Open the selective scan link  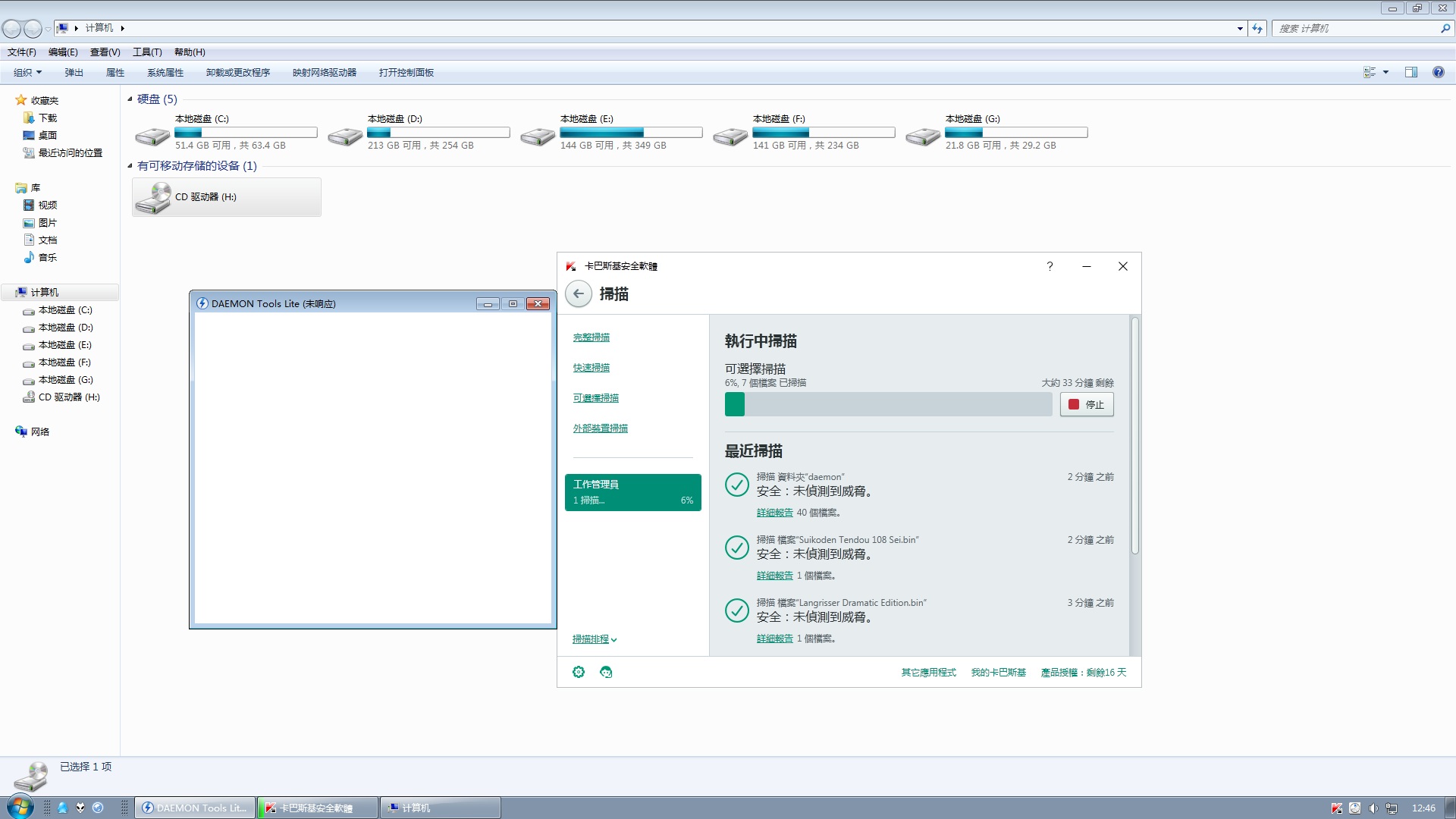coord(596,398)
